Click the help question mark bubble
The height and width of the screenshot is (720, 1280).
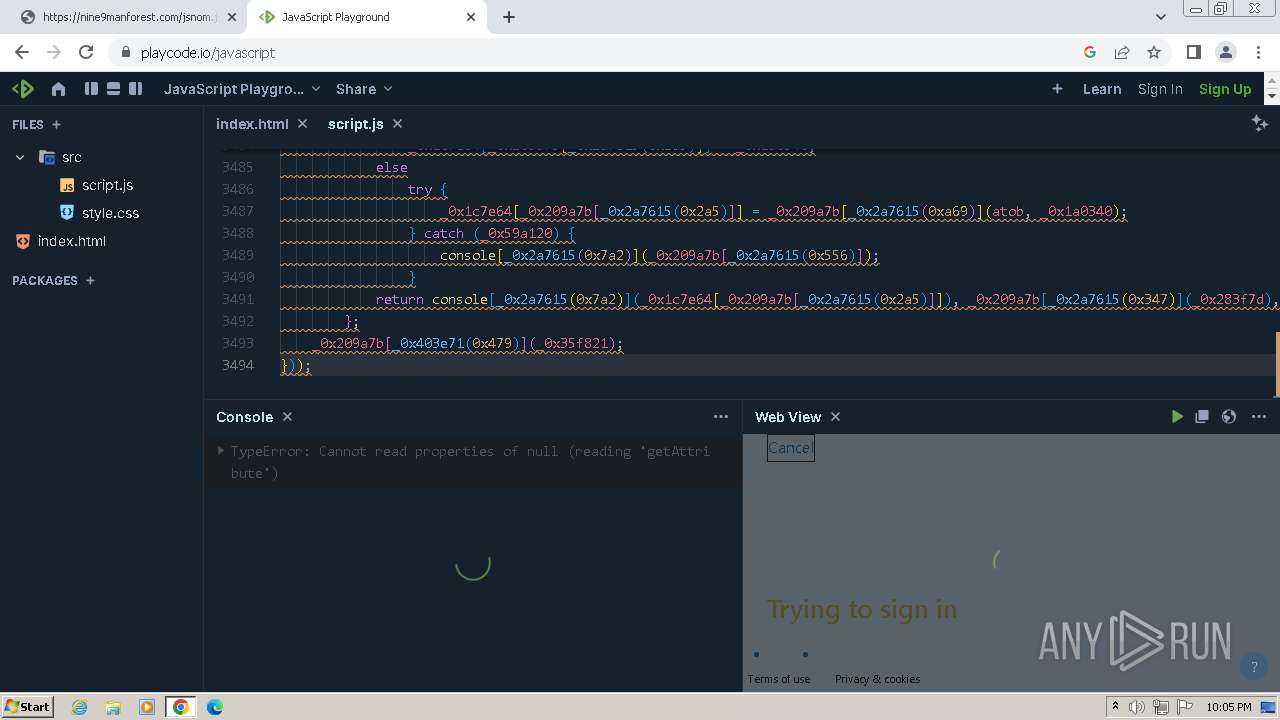(1253, 667)
